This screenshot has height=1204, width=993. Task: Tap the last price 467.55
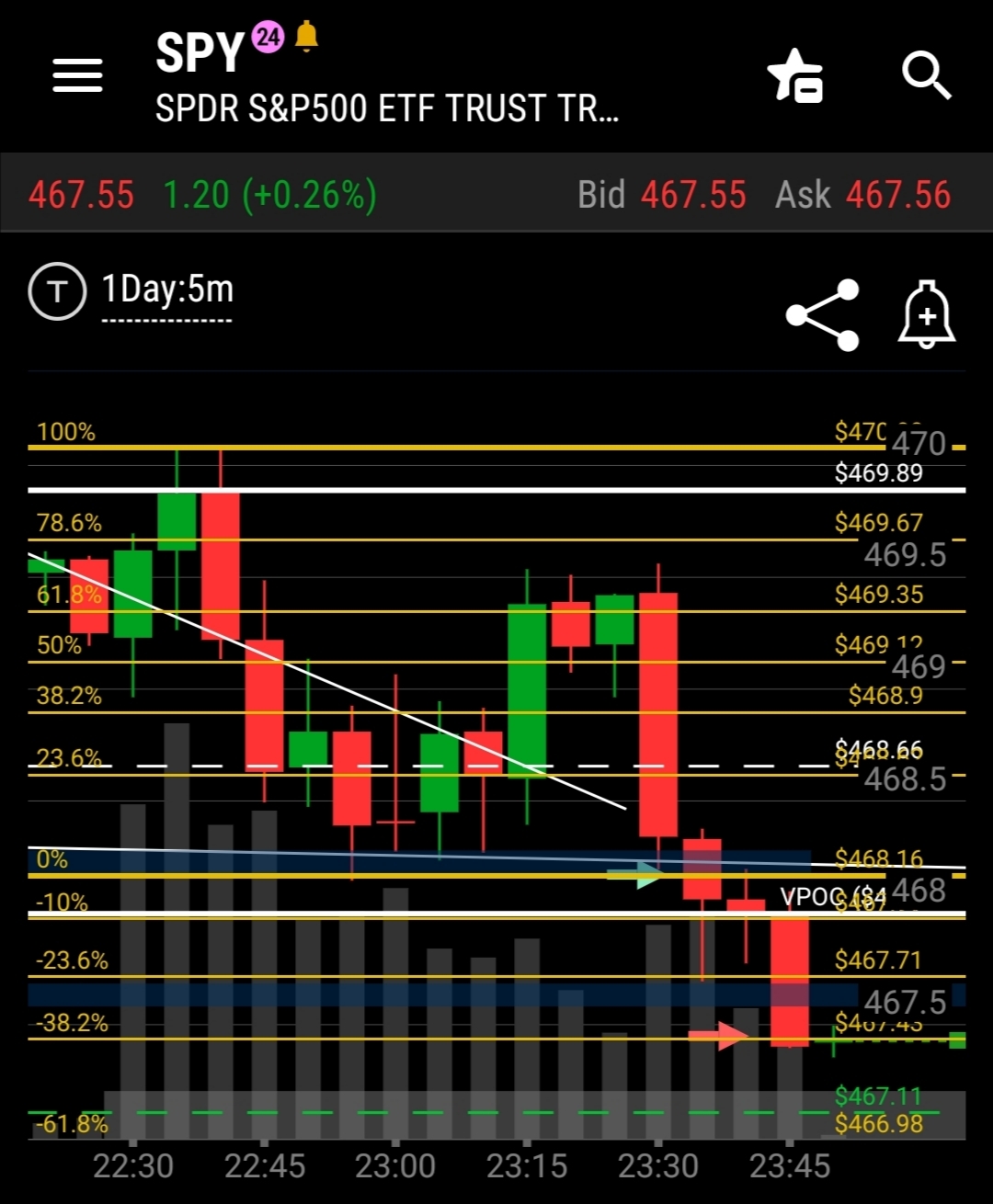81,195
